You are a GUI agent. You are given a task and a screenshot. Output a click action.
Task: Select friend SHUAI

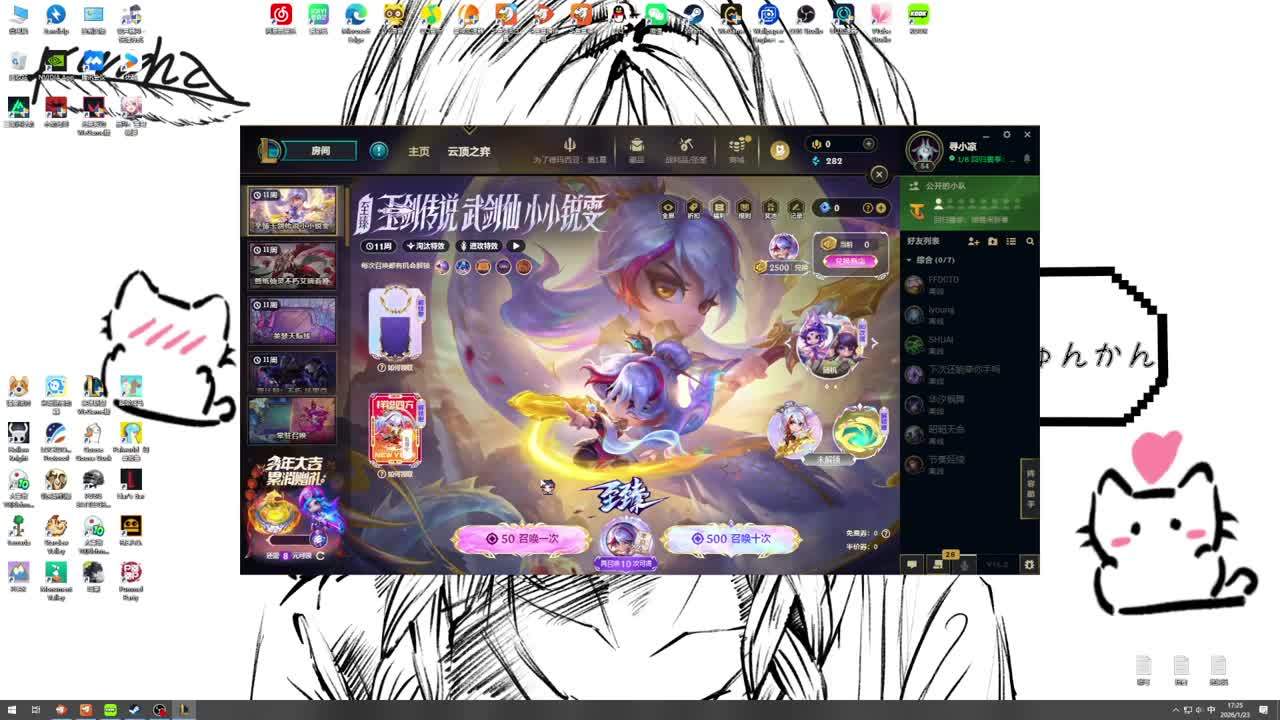(969, 345)
